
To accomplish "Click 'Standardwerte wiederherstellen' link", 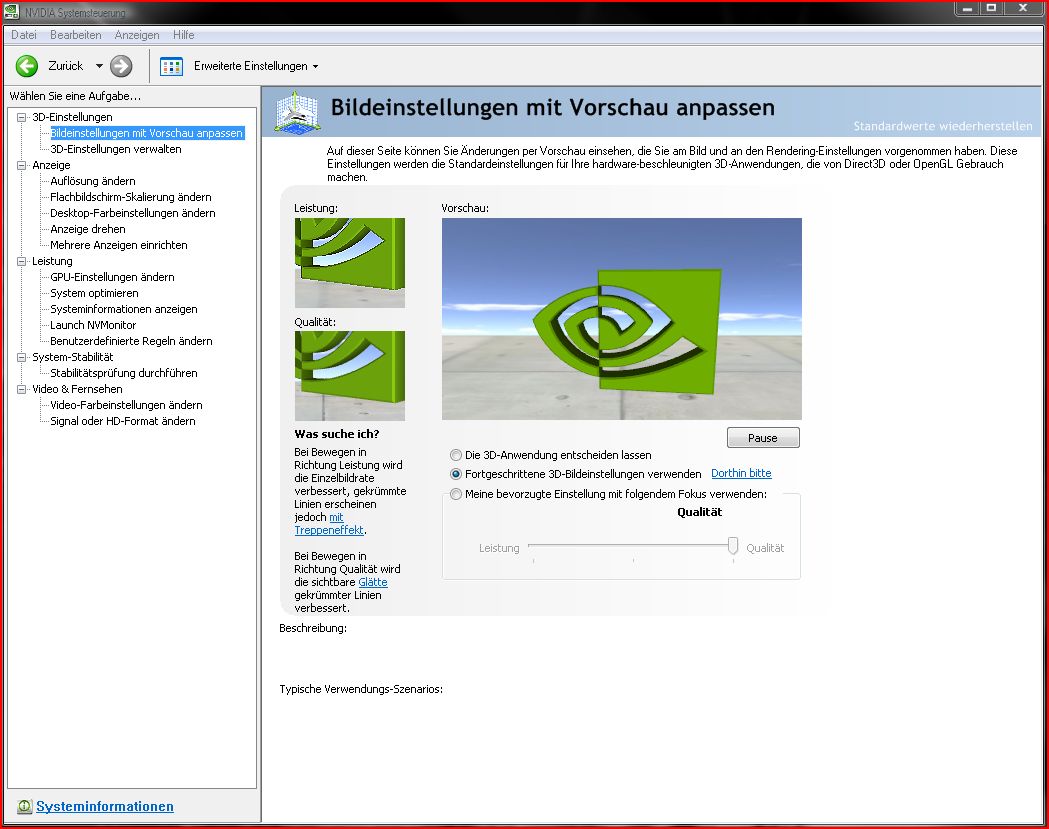I will coord(943,126).
